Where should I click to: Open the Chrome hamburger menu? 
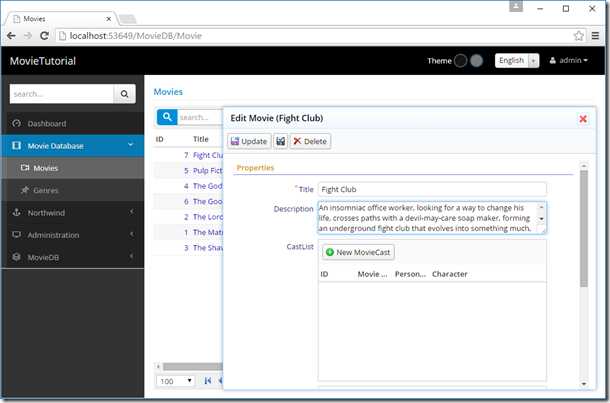[595, 36]
